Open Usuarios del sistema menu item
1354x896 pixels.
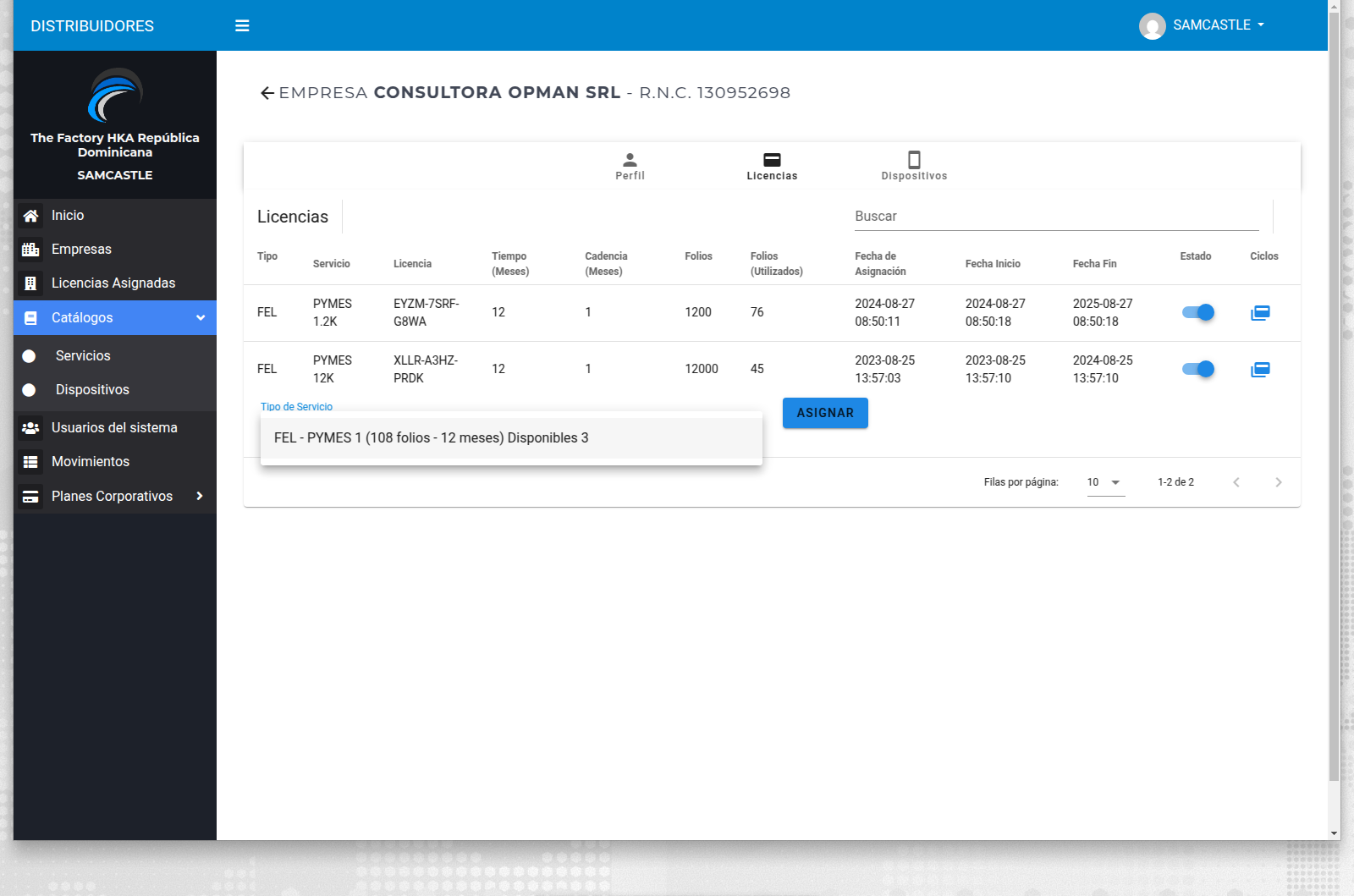click(115, 428)
